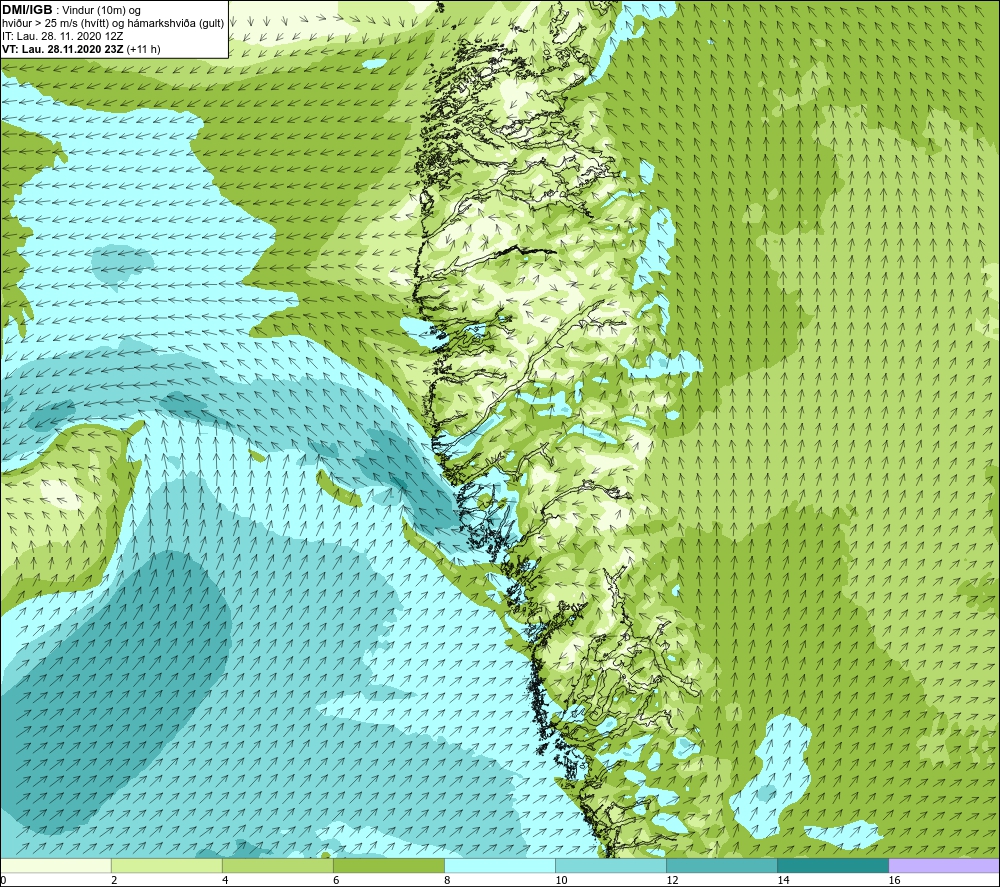Pick the medium teal 12–14 legend swatch
Screen dimensions: 1000x887
722,865
